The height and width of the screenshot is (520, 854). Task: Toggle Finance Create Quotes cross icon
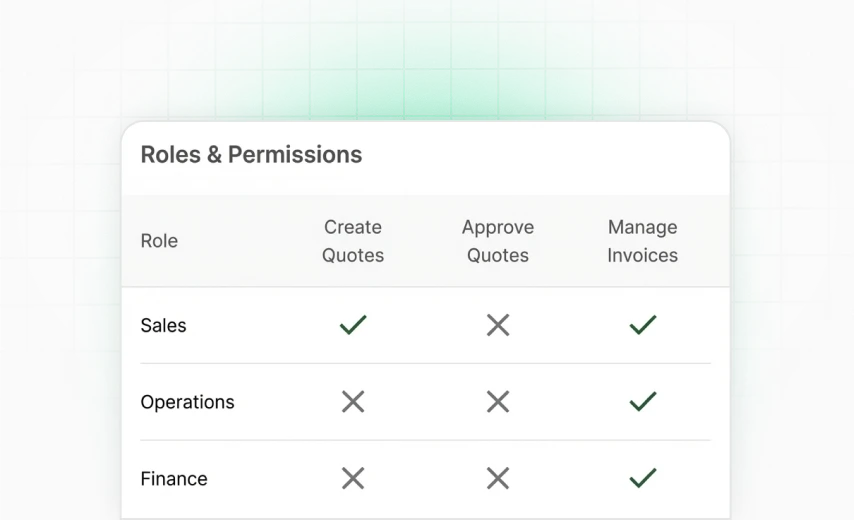coord(353,479)
